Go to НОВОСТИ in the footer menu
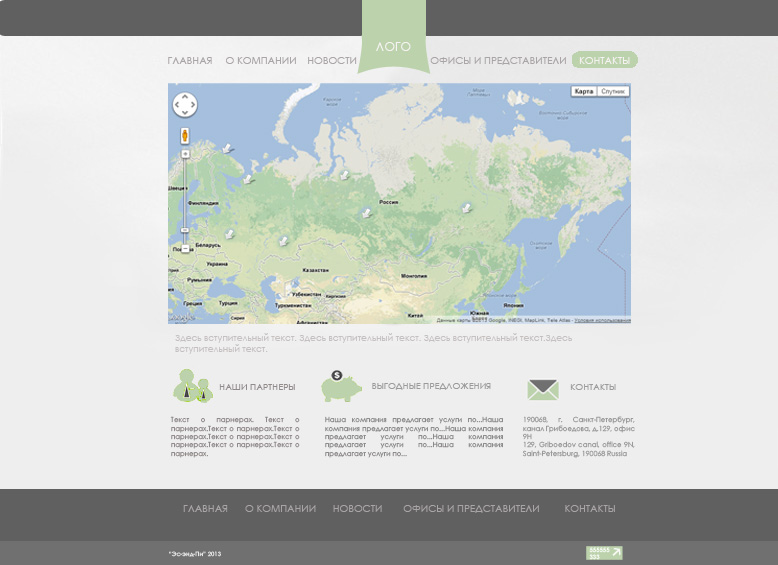Viewport: 778px width, 565px height. tap(357, 508)
